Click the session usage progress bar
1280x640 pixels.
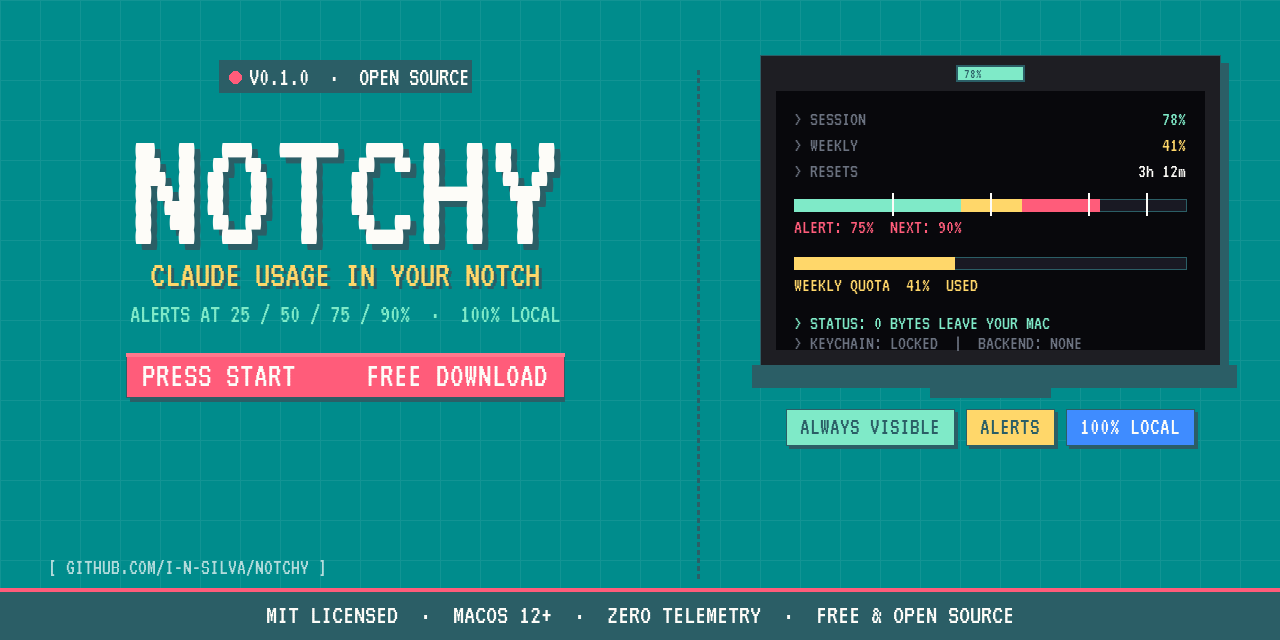(x=990, y=205)
